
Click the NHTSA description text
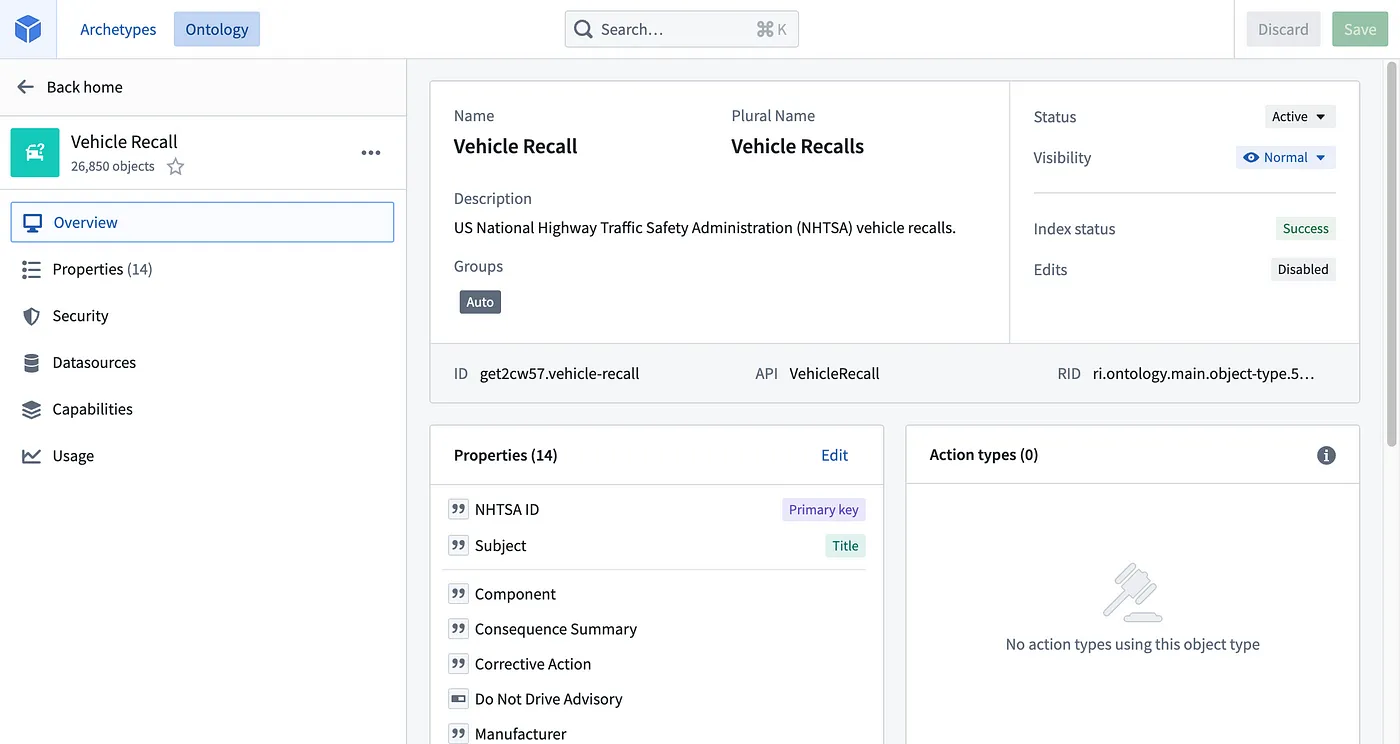pos(705,228)
